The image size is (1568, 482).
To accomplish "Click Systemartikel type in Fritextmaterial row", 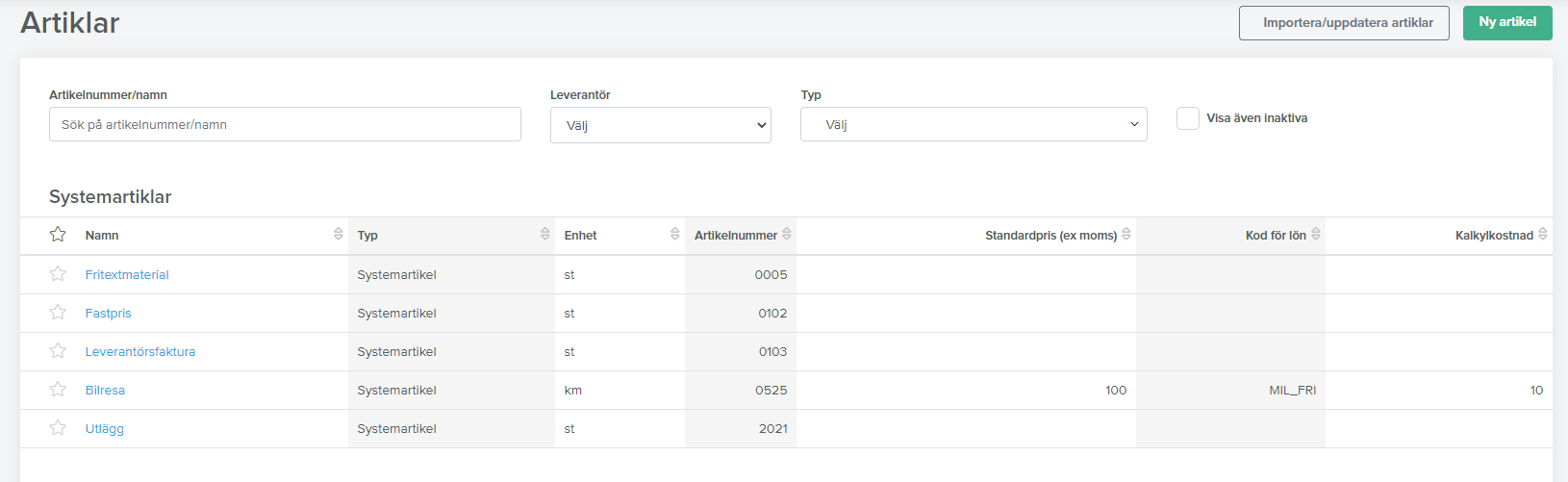I will (x=396, y=274).
